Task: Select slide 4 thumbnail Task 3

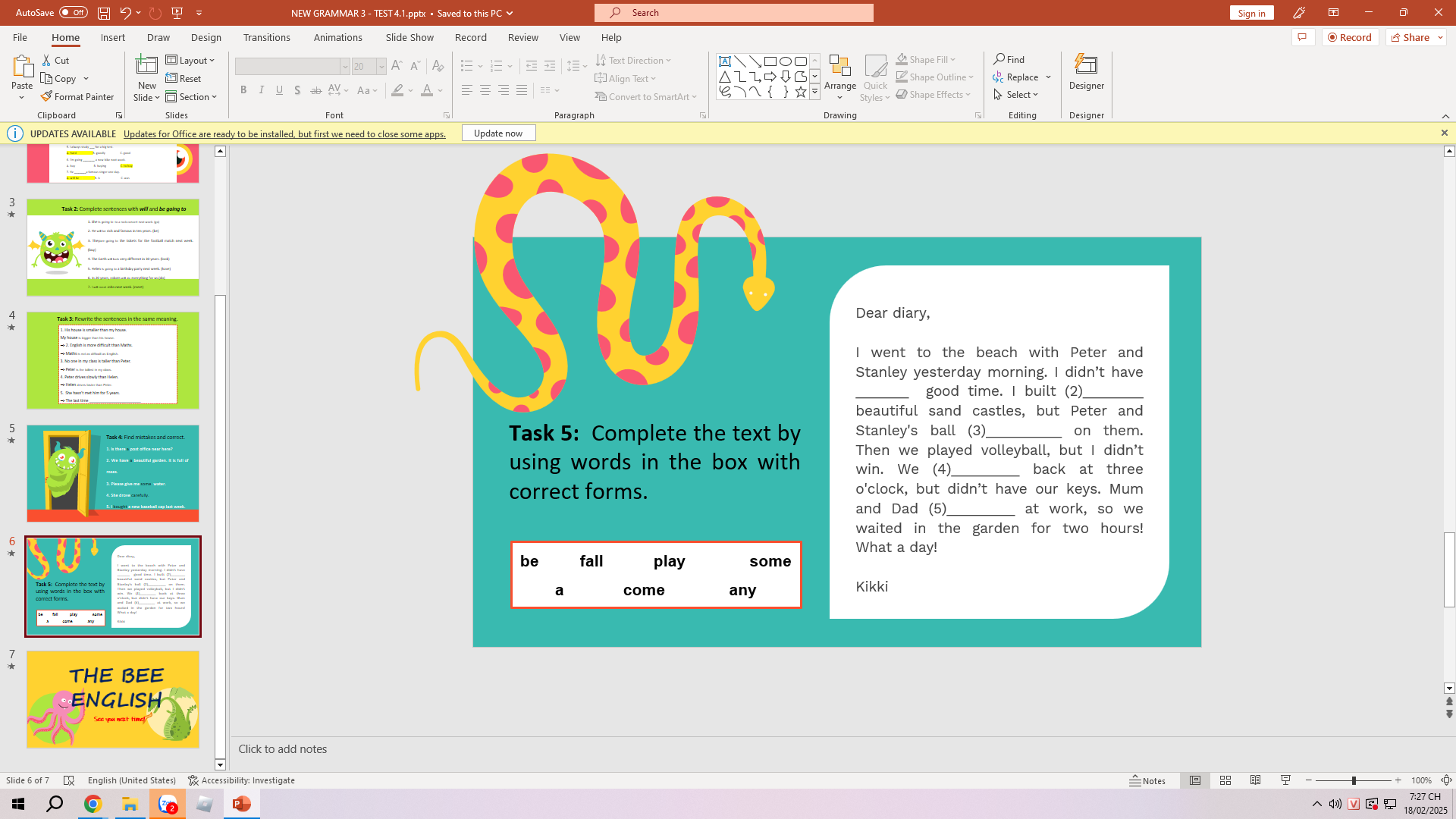Action: [x=113, y=360]
